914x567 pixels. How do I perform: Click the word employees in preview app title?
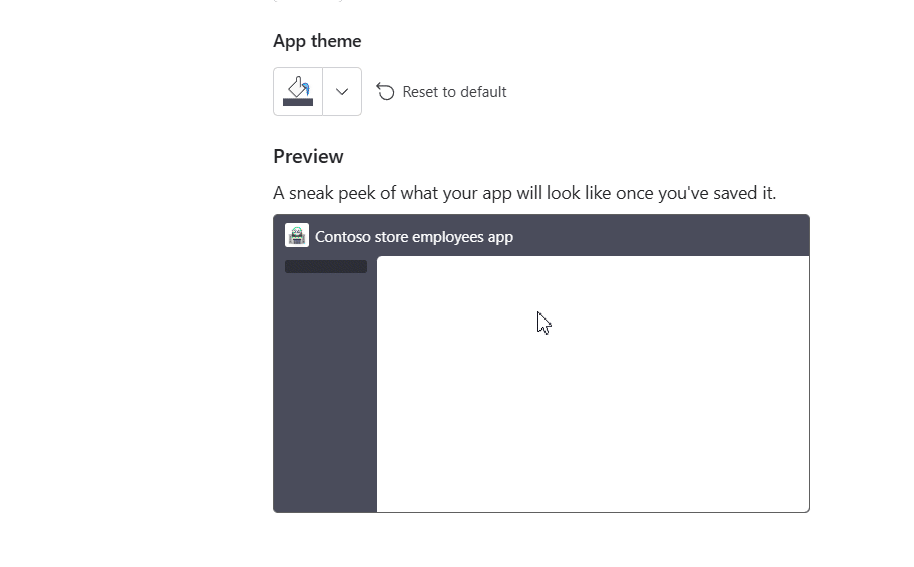click(440, 237)
